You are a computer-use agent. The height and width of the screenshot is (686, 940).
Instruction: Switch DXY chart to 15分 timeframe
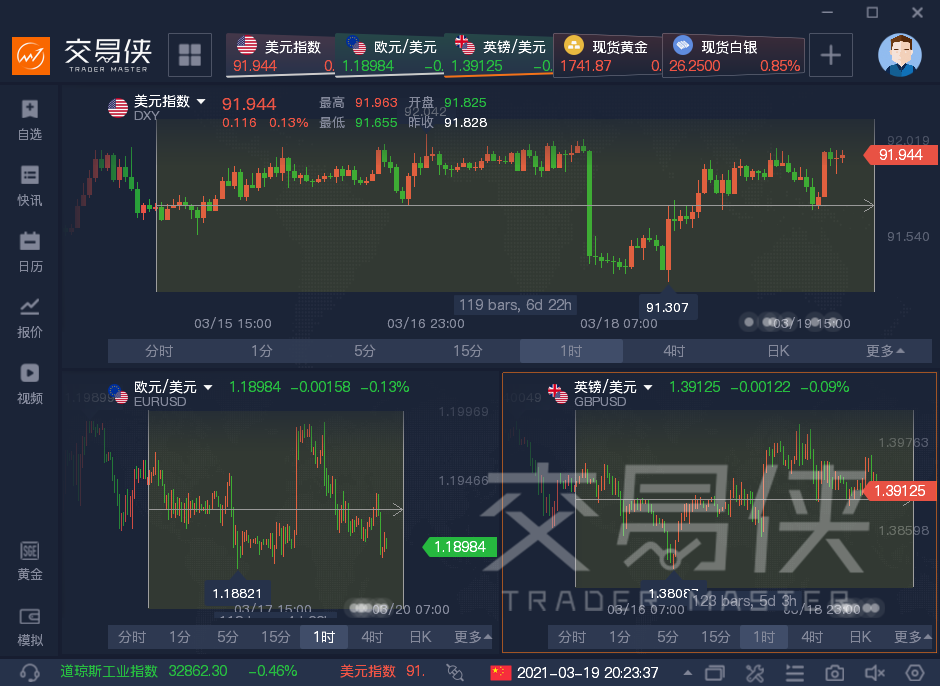[468, 351]
